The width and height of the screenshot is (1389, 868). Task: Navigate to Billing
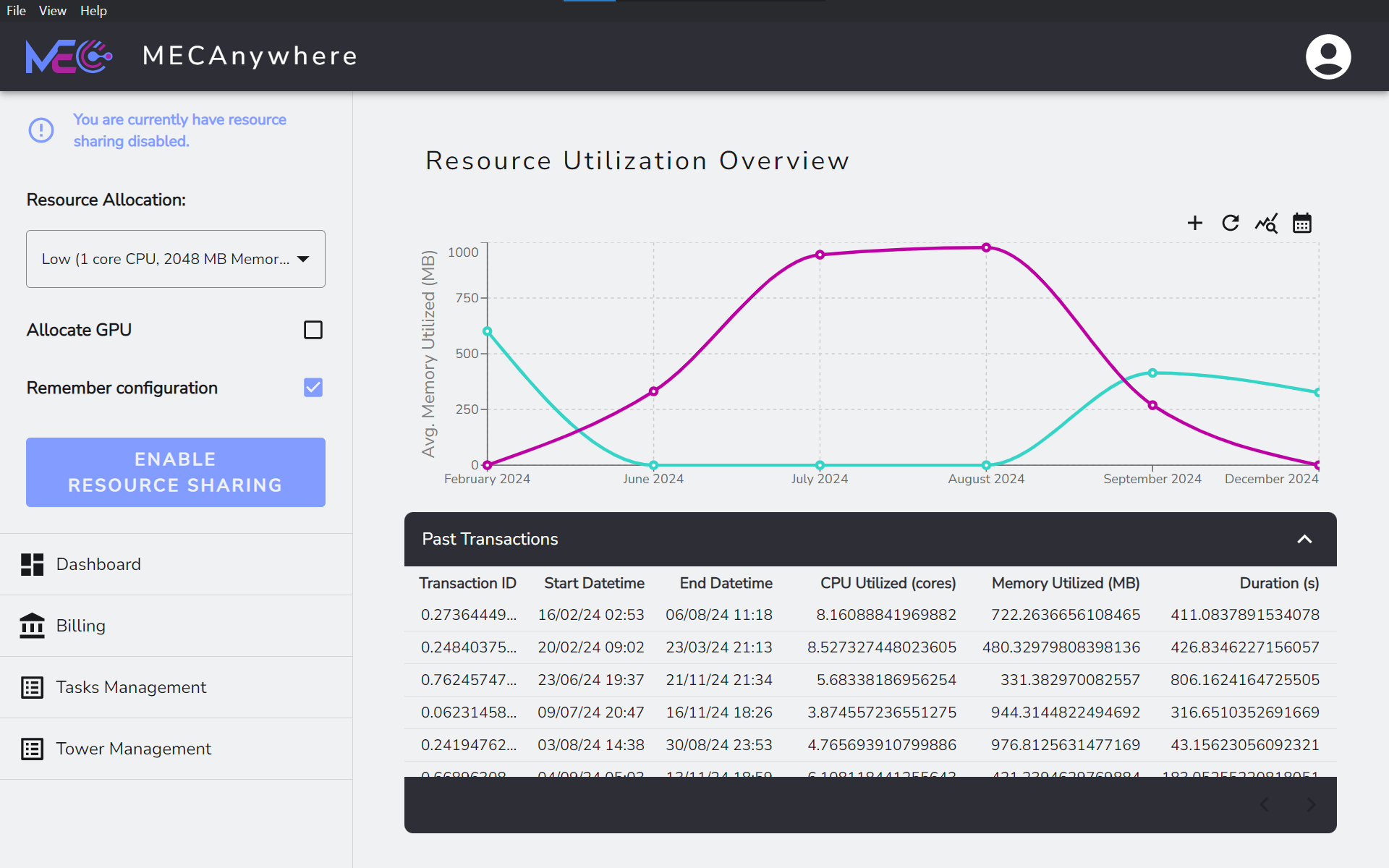176,626
